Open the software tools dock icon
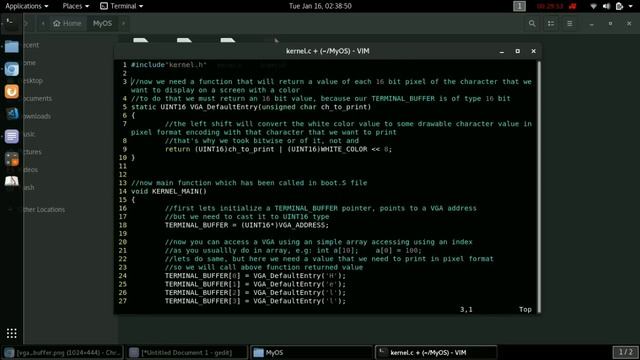 11,159
